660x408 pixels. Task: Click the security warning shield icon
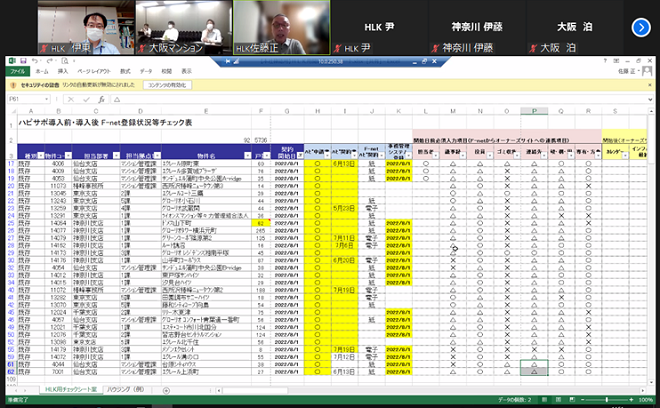point(13,85)
